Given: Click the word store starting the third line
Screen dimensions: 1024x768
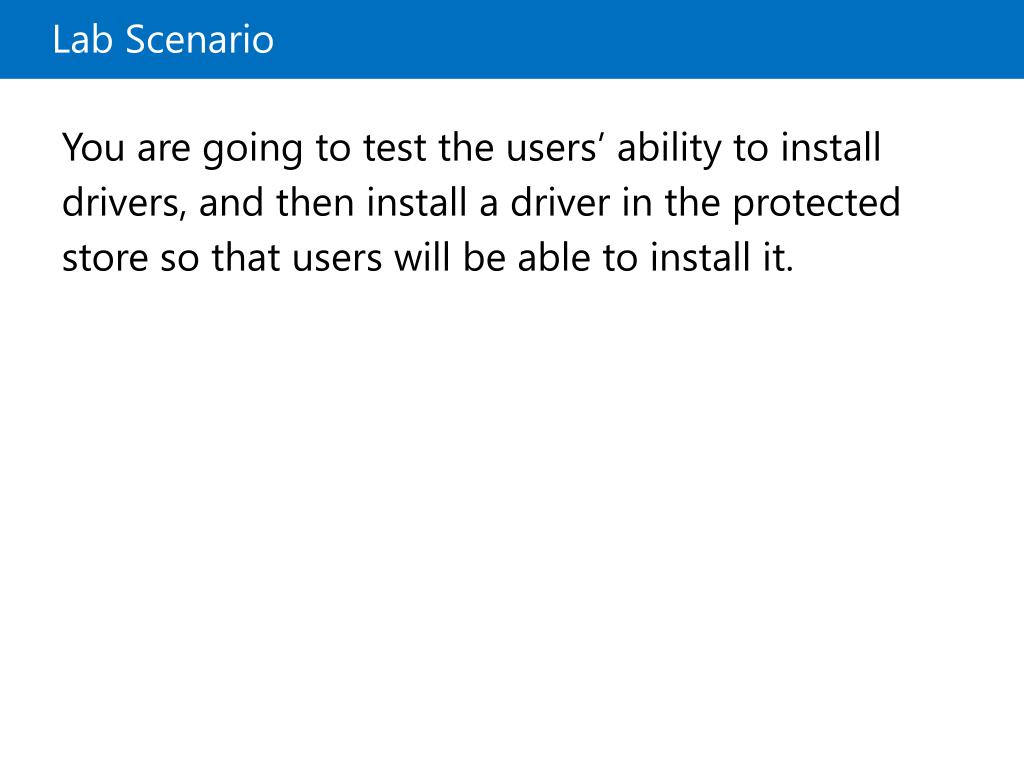Looking at the screenshot, I should pyautogui.click(x=105, y=258).
